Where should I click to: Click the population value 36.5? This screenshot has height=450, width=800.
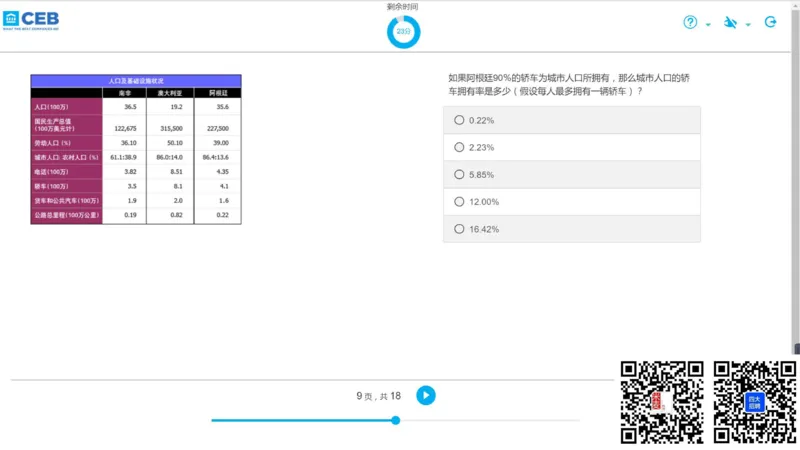click(130, 107)
